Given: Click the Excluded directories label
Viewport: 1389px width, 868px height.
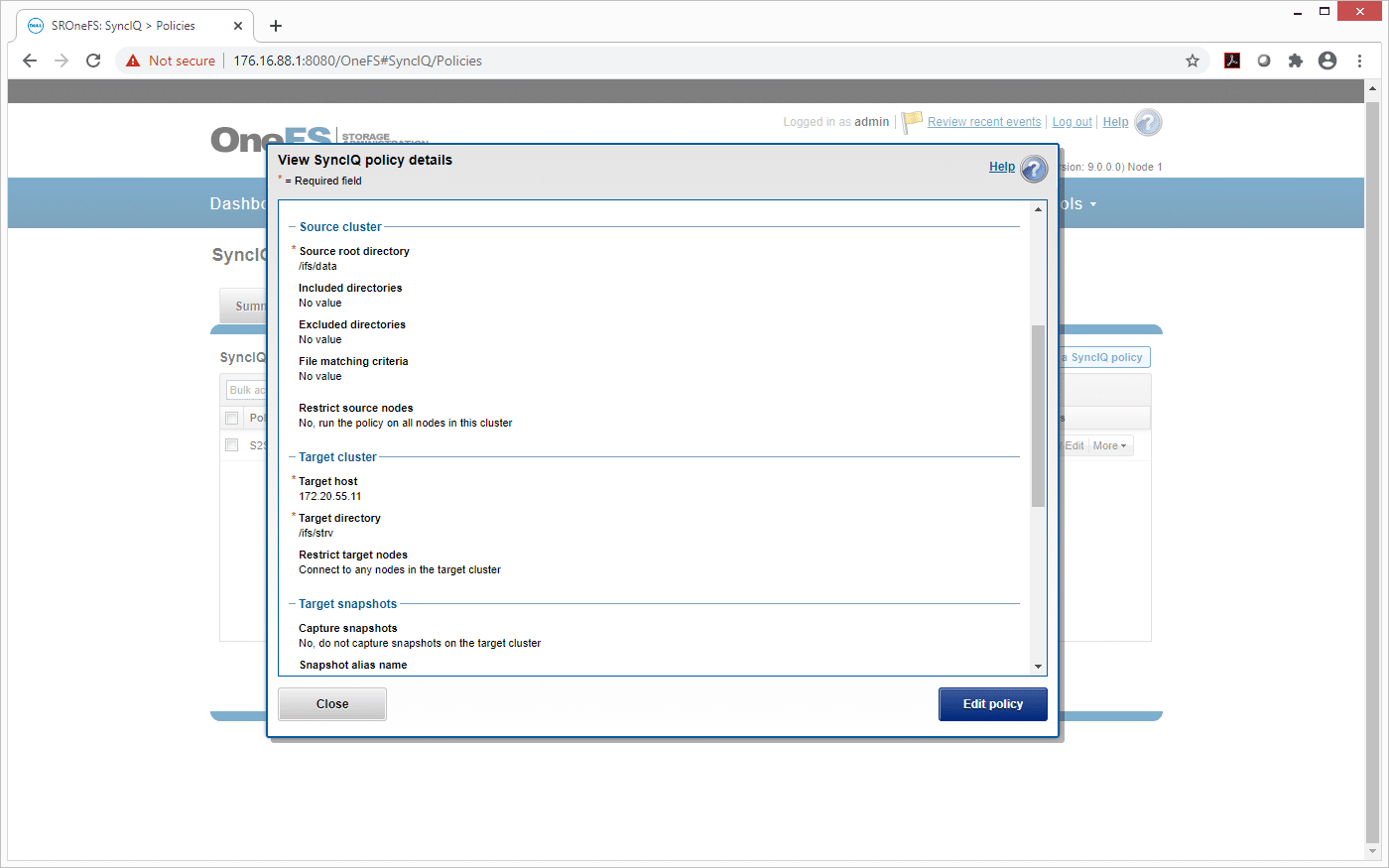Looking at the screenshot, I should click(352, 324).
